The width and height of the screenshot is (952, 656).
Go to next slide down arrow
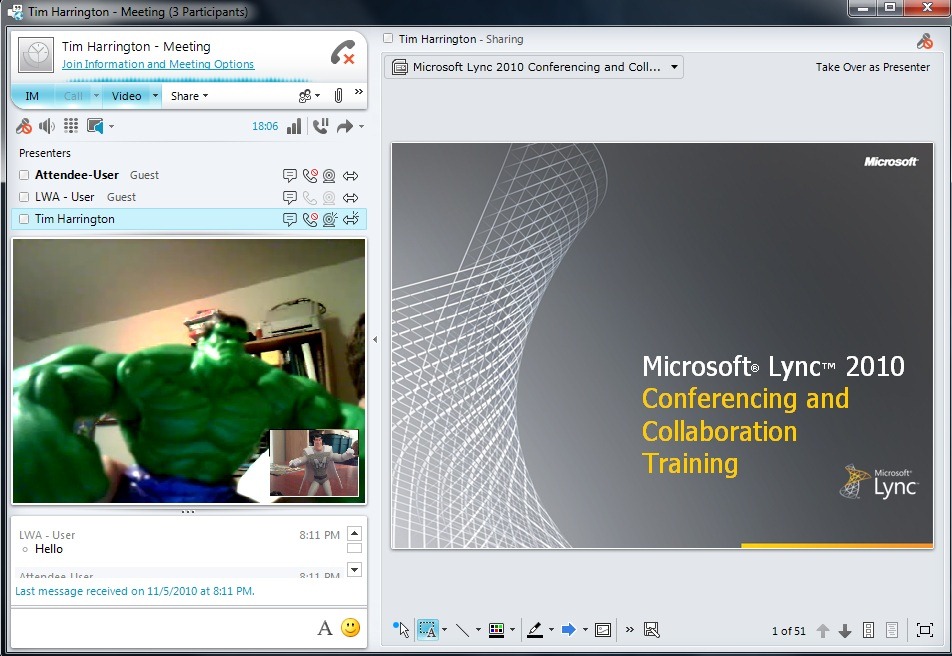tap(845, 631)
